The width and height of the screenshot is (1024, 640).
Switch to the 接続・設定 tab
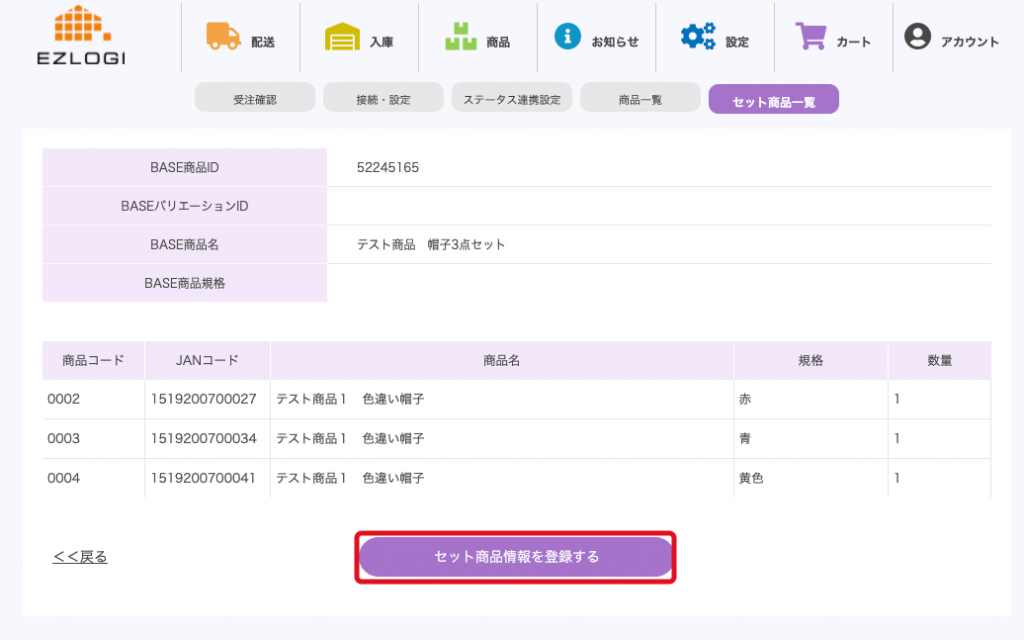click(383, 99)
